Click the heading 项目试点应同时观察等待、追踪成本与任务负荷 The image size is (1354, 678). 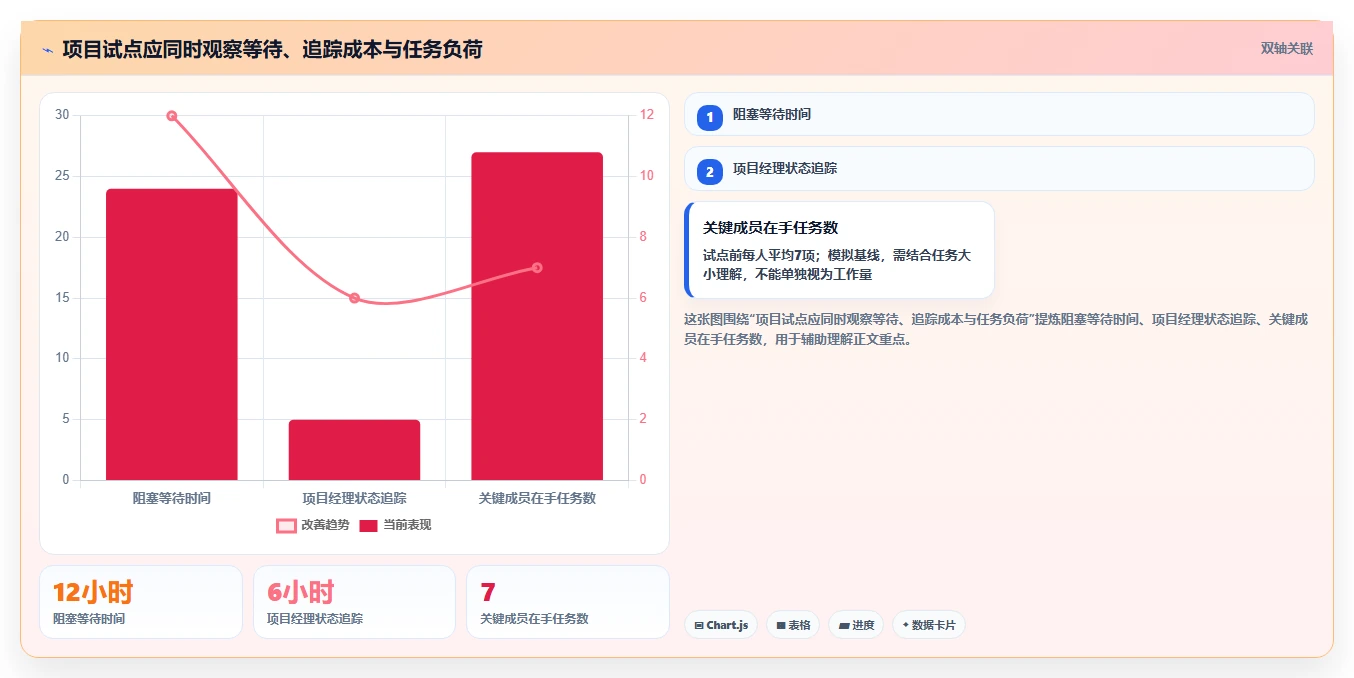(272, 49)
